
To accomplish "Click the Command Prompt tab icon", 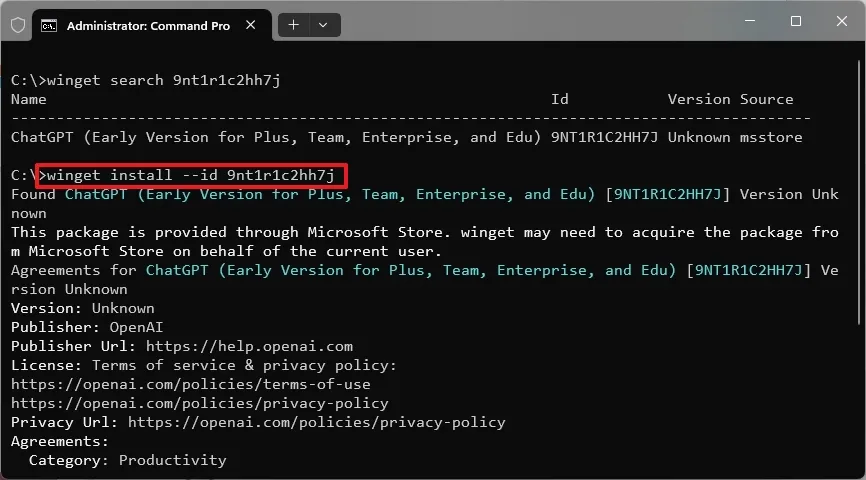I will coord(49,25).
